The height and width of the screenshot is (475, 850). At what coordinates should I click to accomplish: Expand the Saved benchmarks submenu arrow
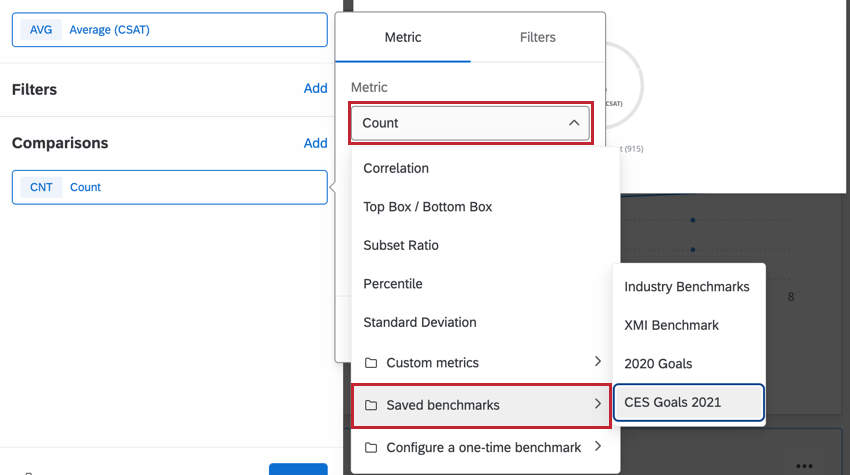pos(598,404)
